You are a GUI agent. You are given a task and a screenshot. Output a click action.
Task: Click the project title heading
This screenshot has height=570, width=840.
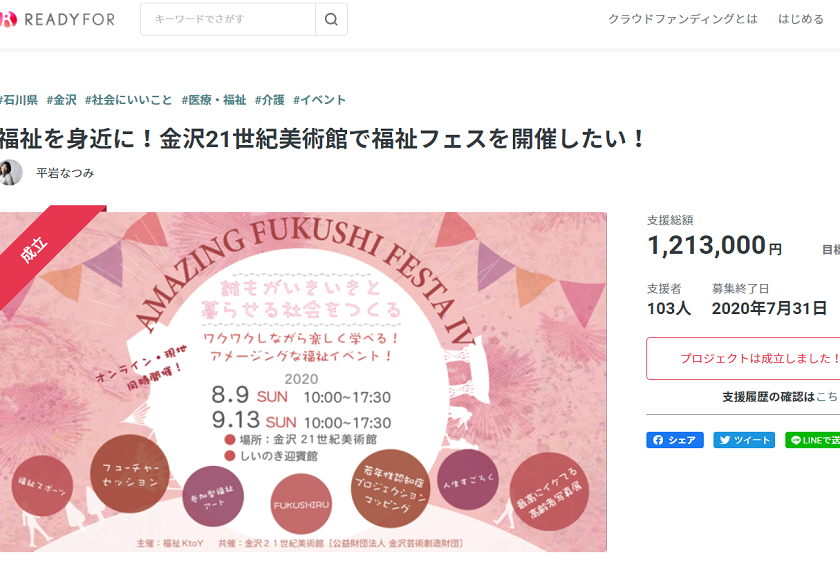[x=321, y=139]
